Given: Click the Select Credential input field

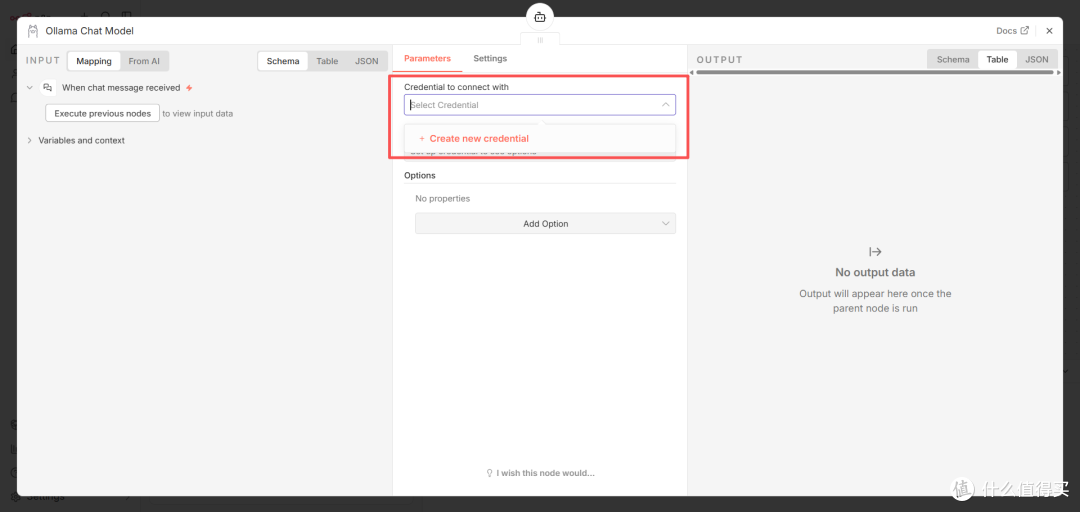Looking at the screenshot, I should coord(540,105).
